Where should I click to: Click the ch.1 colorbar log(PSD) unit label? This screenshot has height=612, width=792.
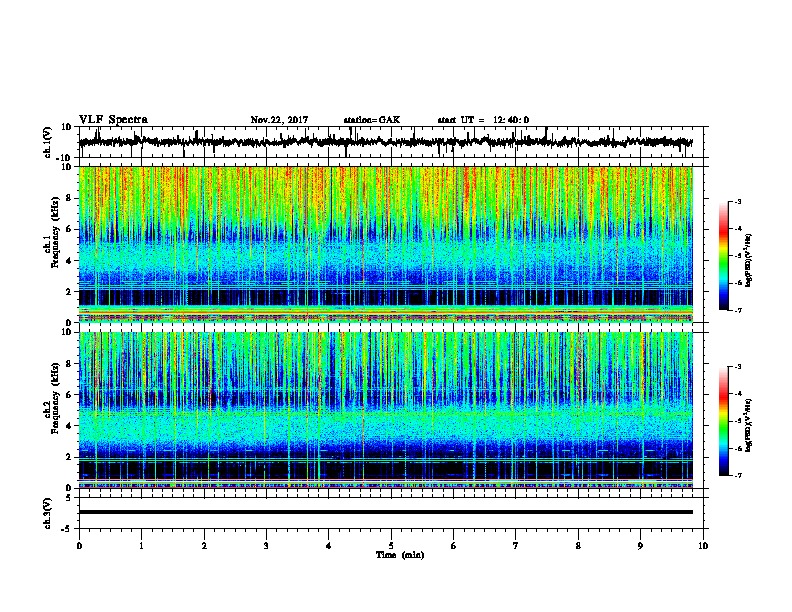(749, 260)
